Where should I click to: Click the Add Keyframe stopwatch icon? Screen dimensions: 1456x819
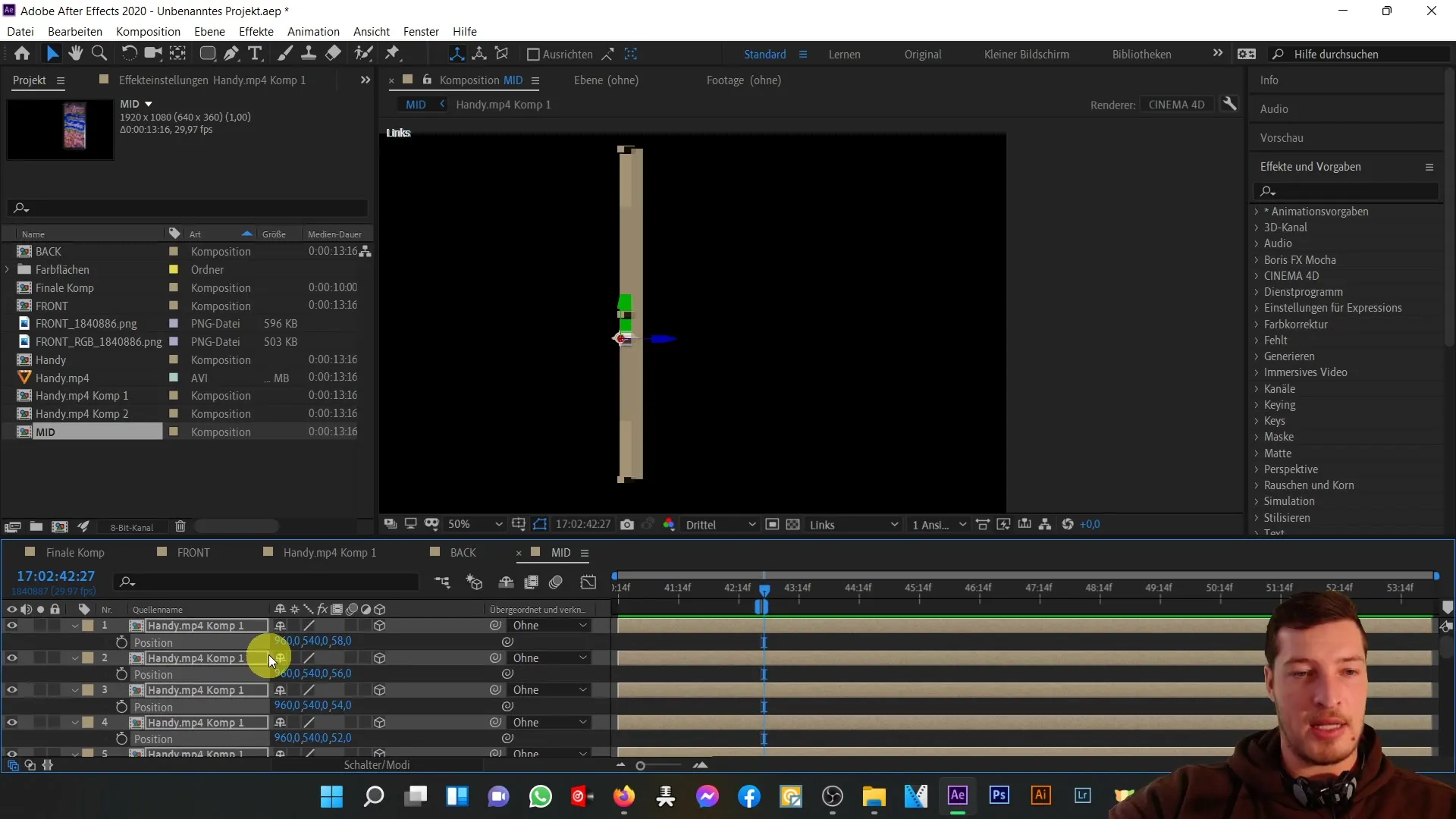pos(121,641)
